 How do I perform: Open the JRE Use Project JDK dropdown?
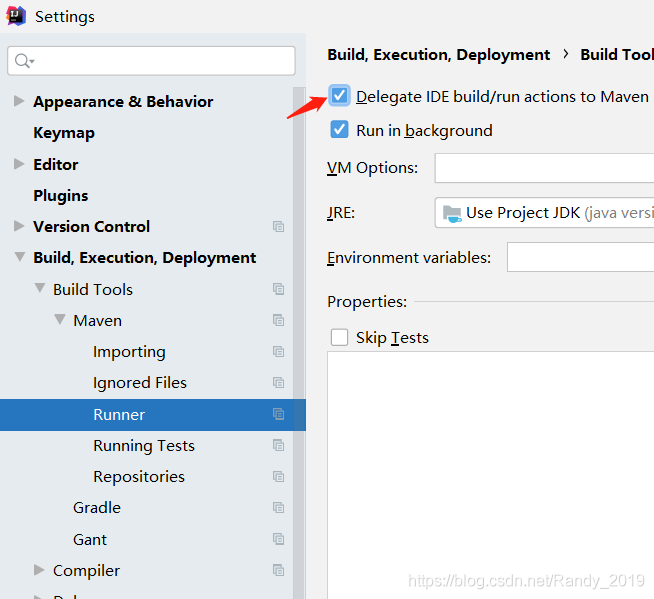click(544, 213)
